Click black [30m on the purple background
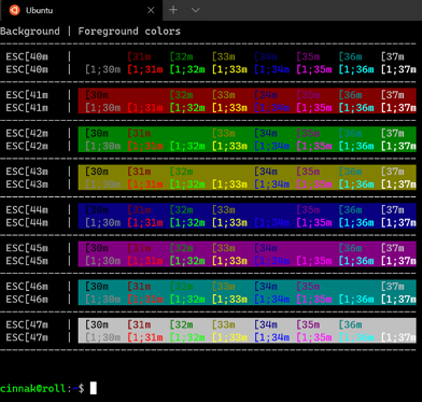422x402 pixels. (97, 248)
